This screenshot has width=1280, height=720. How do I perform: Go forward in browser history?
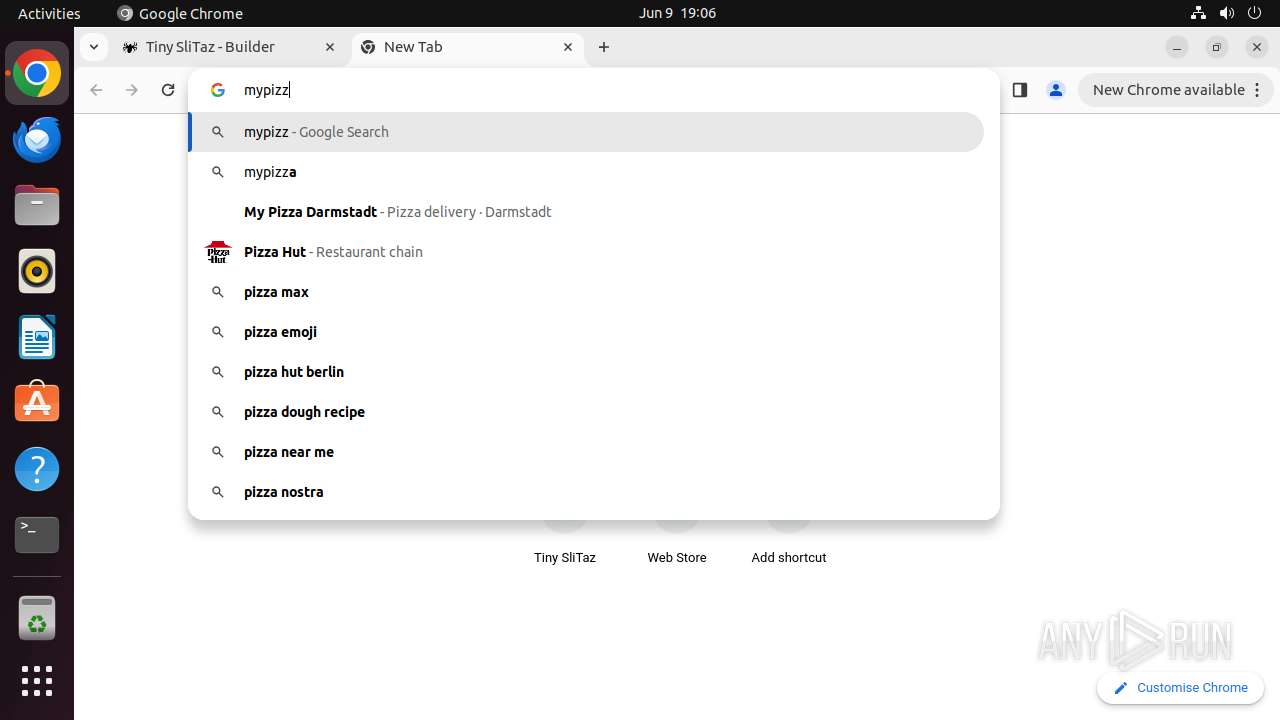click(132, 90)
